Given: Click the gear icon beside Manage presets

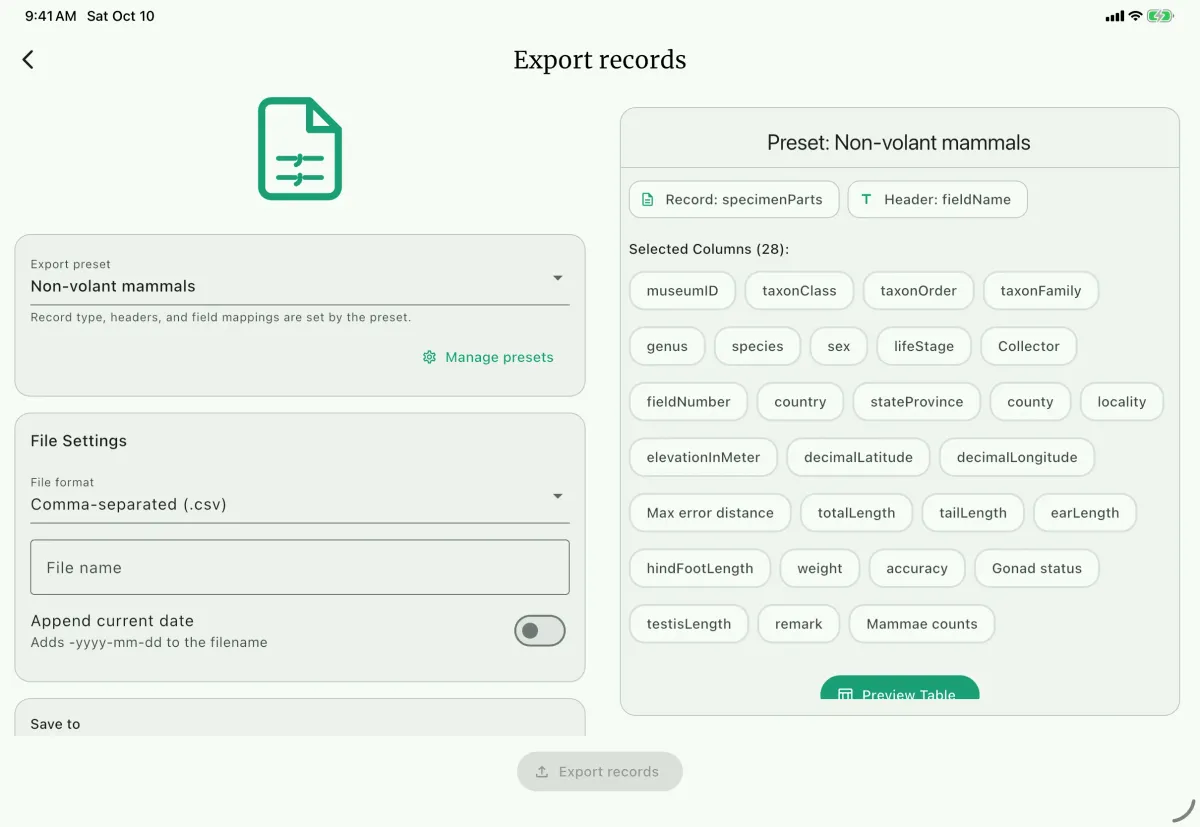Looking at the screenshot, I should tap(430, 357).
